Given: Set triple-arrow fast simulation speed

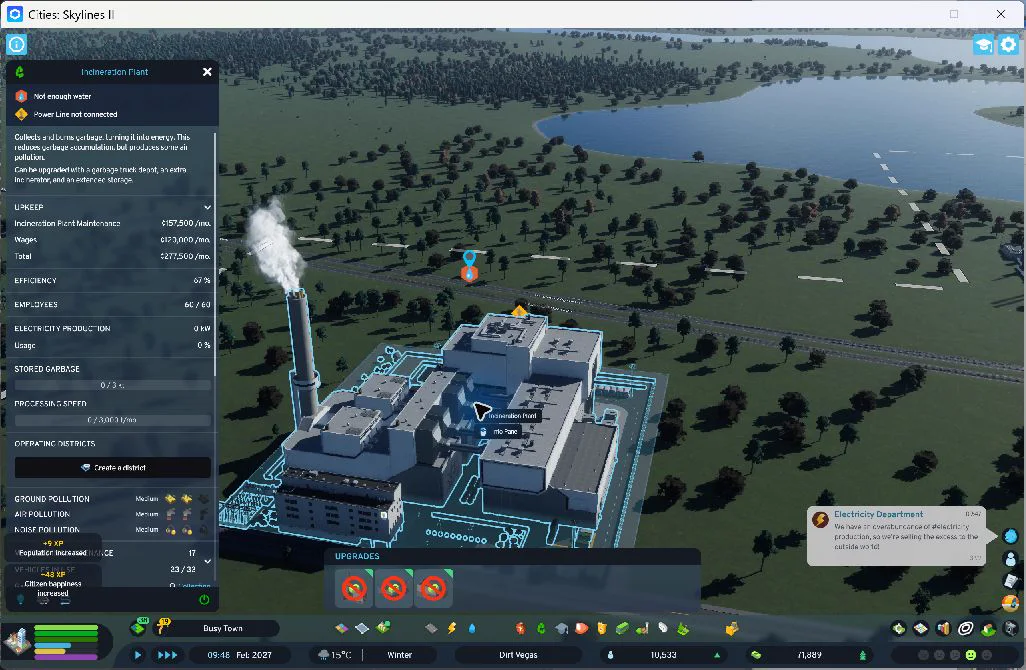Looking at the screenshot, I should (168, 654).
